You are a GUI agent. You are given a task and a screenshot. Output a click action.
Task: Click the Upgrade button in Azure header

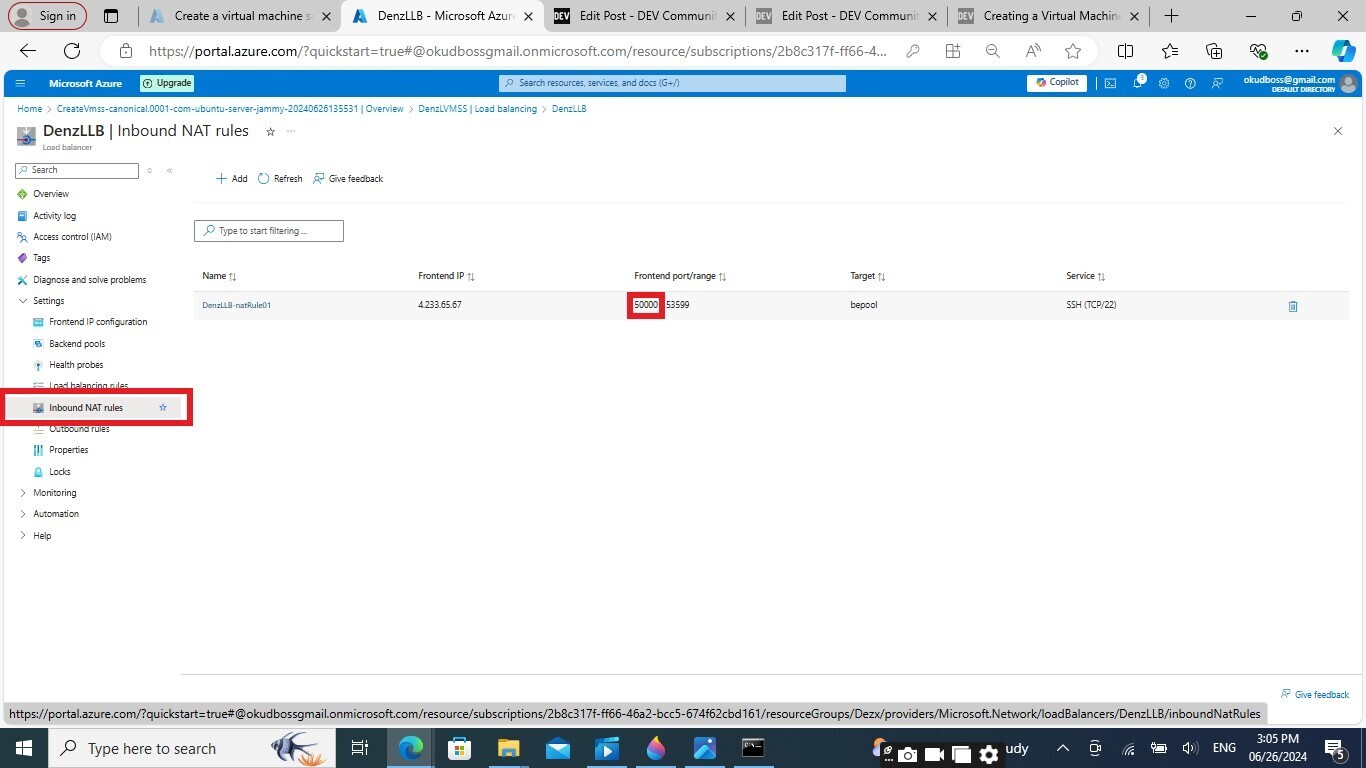(167, 83)
